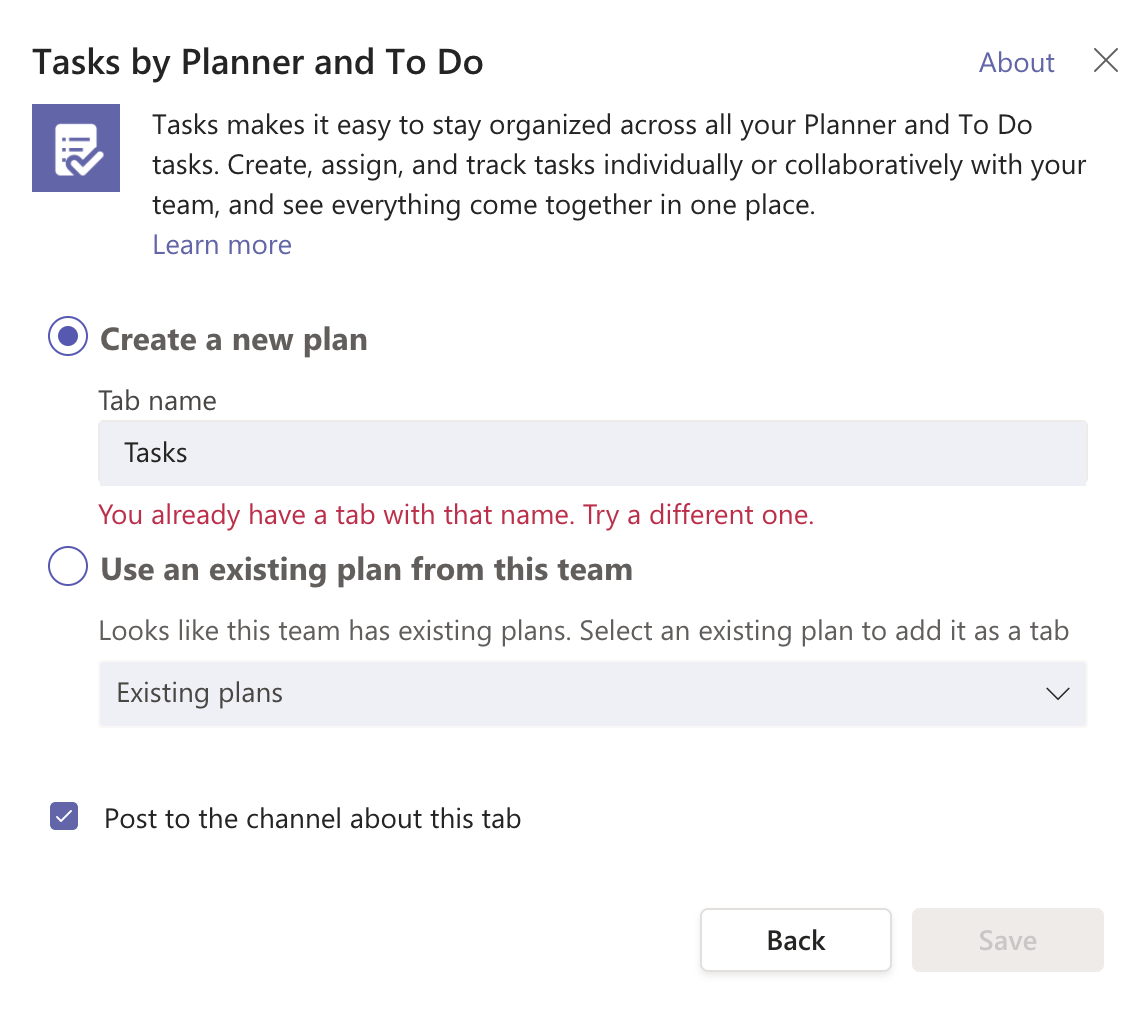Close the Tasks by Planner dialog
1148x1018 pixels.
pyautogui.click(x=1105, y=61)
